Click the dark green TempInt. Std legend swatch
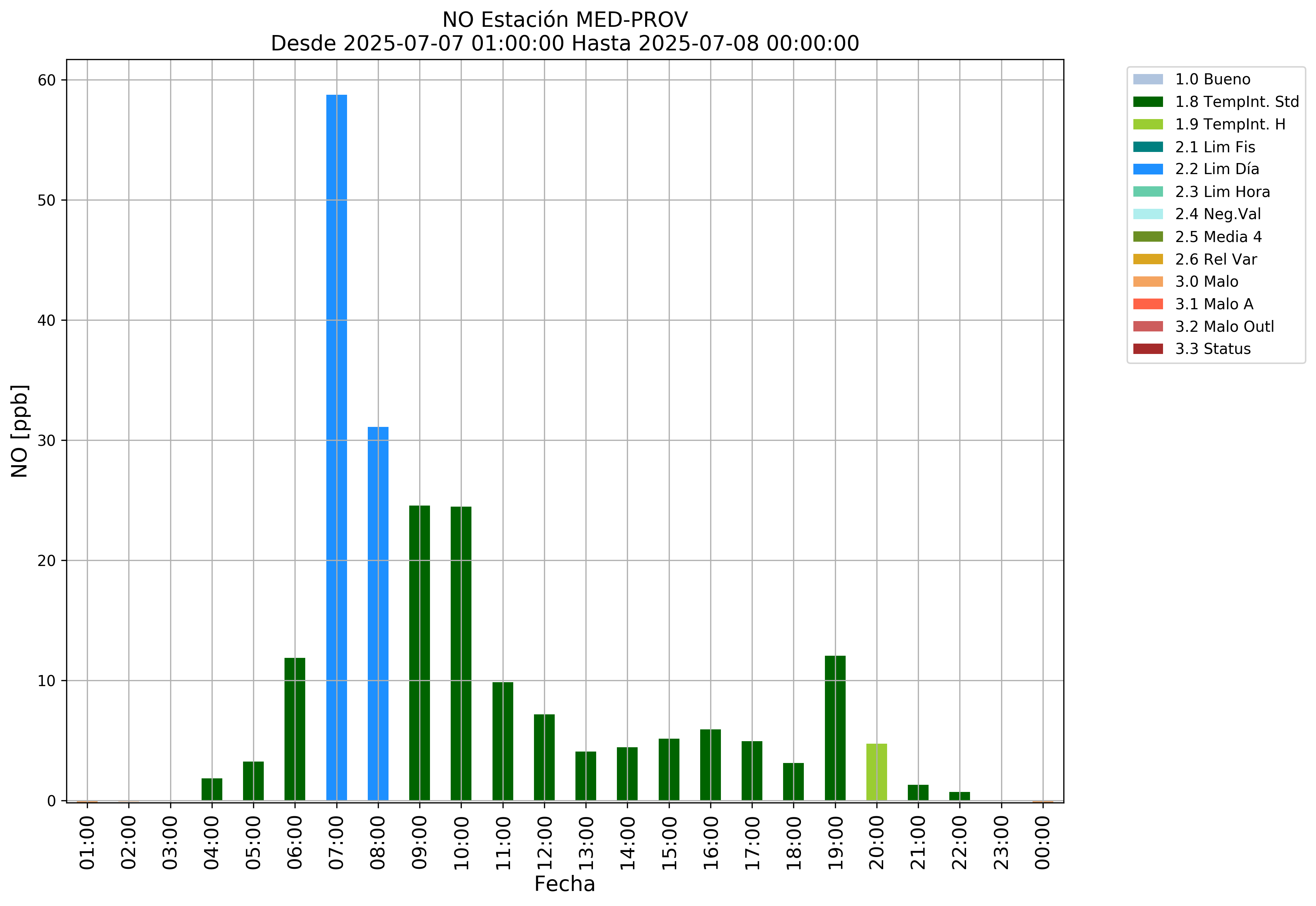This screenshot has width=1316, height=906. (x=1147, y=102)
